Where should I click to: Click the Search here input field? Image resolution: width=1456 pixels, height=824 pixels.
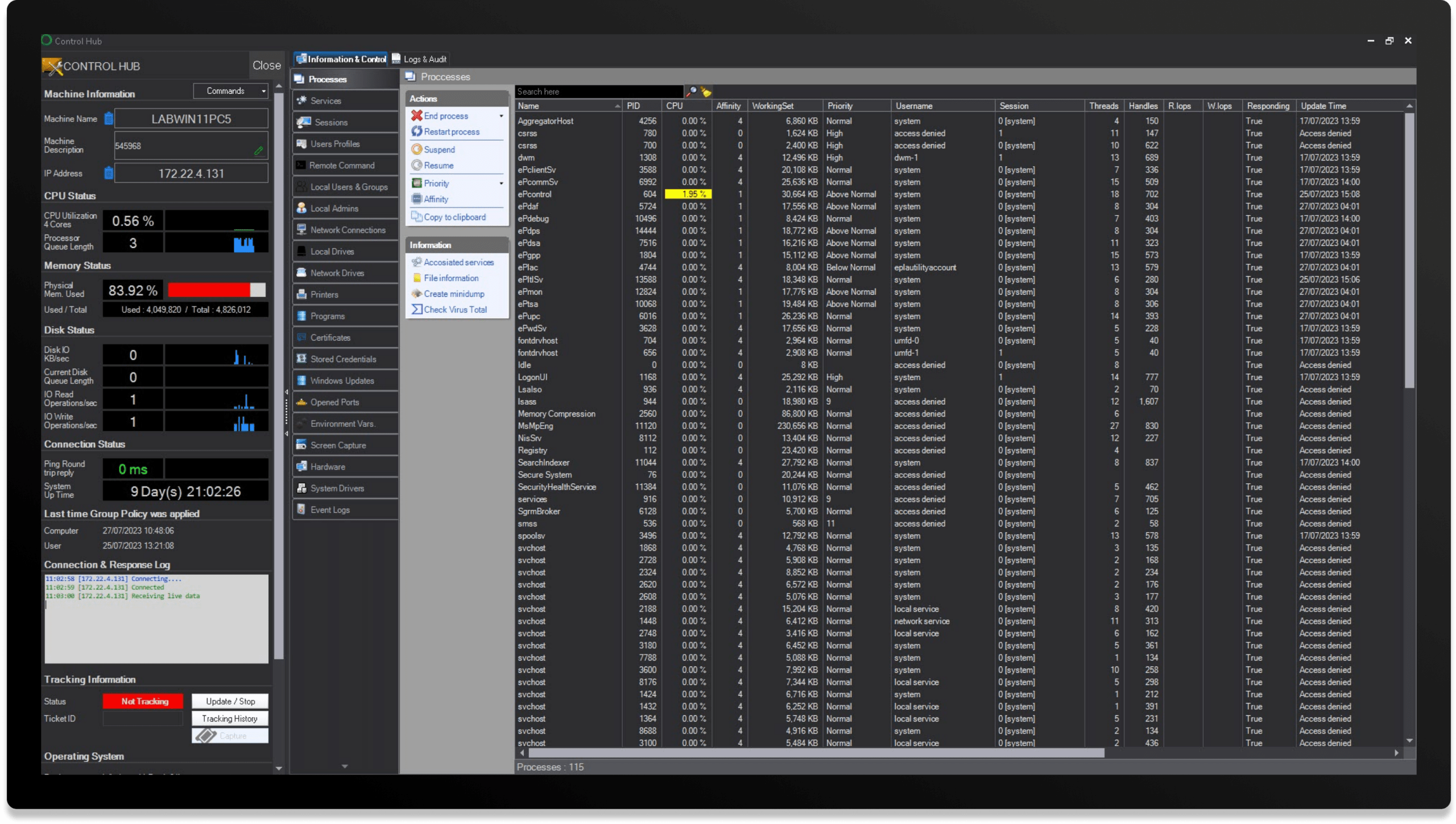point(597,92)
